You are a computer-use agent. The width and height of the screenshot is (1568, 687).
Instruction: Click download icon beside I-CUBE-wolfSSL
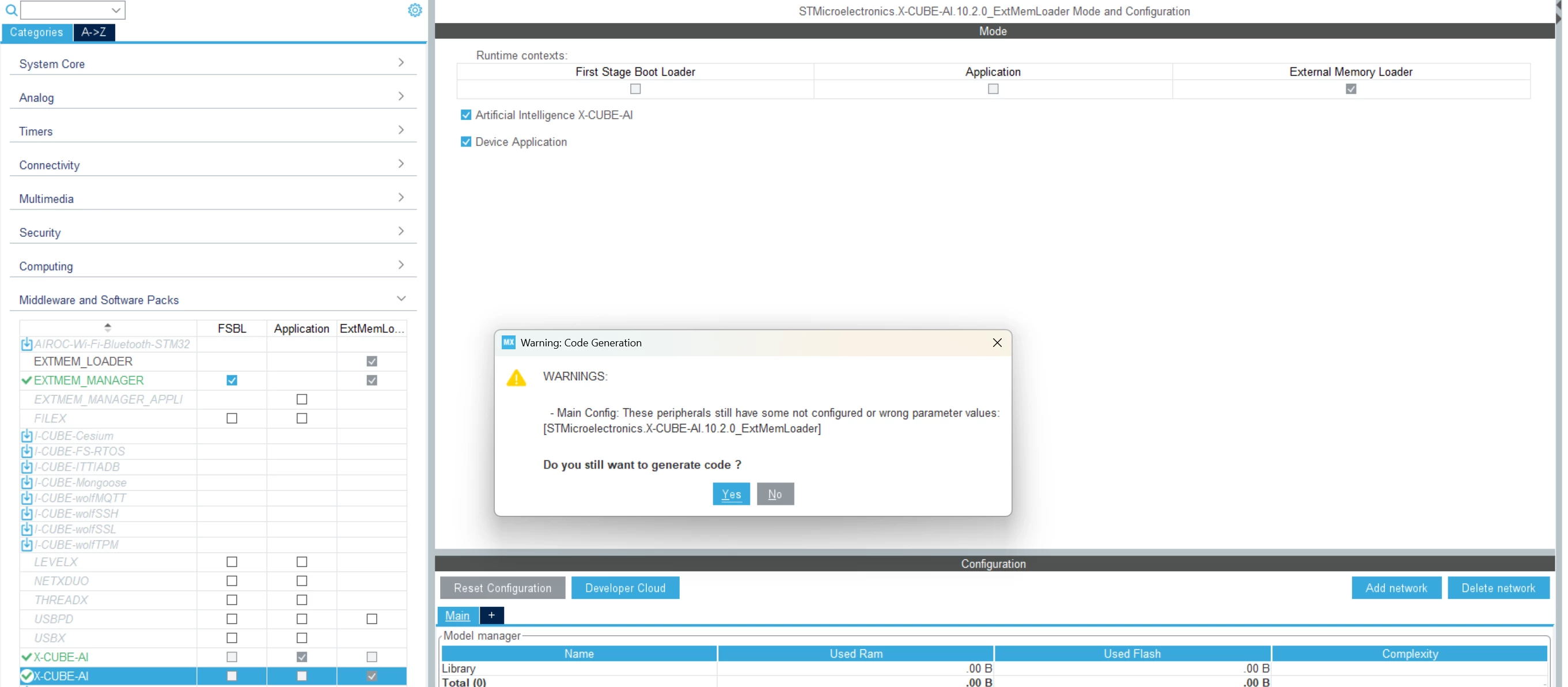[26, 529]
